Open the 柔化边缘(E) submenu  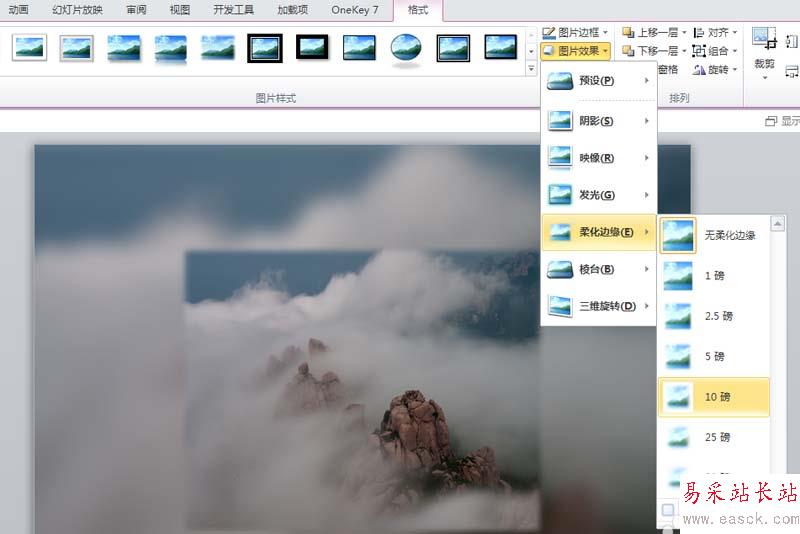598,232
